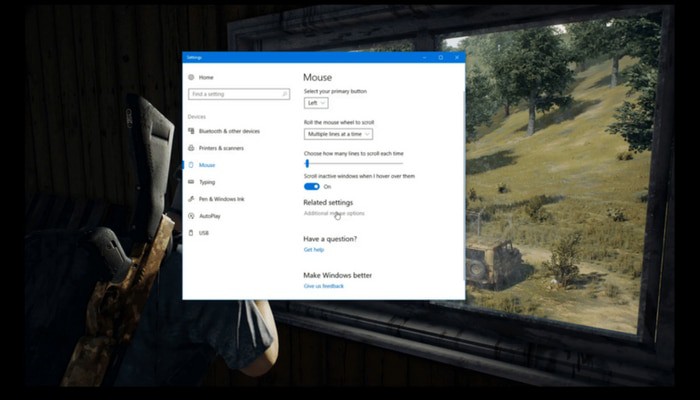Viewport: 700px width, 400px height.
Task: Click the Have a question? heading
Action: [x=330, y=239]
